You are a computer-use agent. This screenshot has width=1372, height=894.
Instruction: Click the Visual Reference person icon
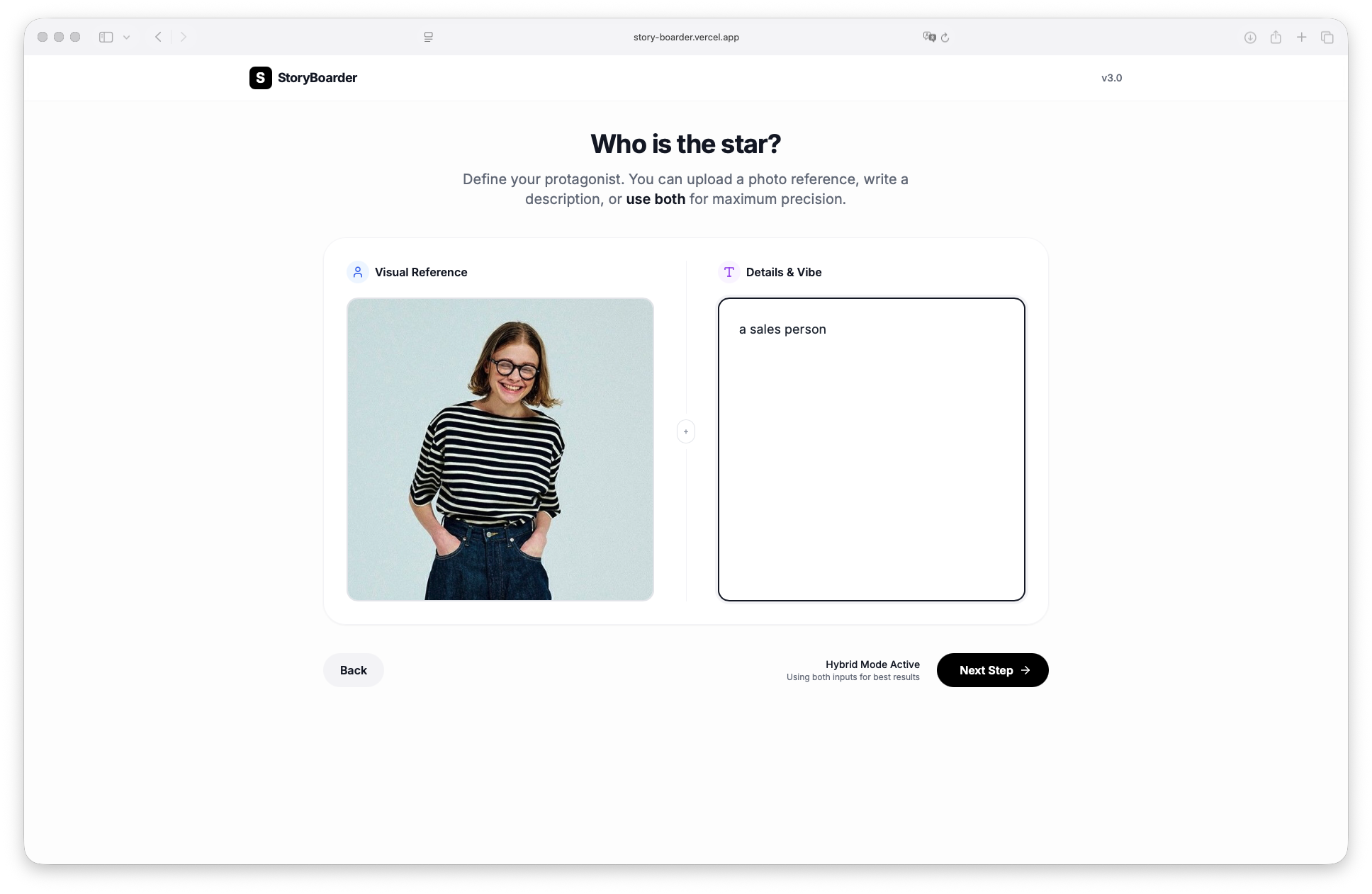358,272
